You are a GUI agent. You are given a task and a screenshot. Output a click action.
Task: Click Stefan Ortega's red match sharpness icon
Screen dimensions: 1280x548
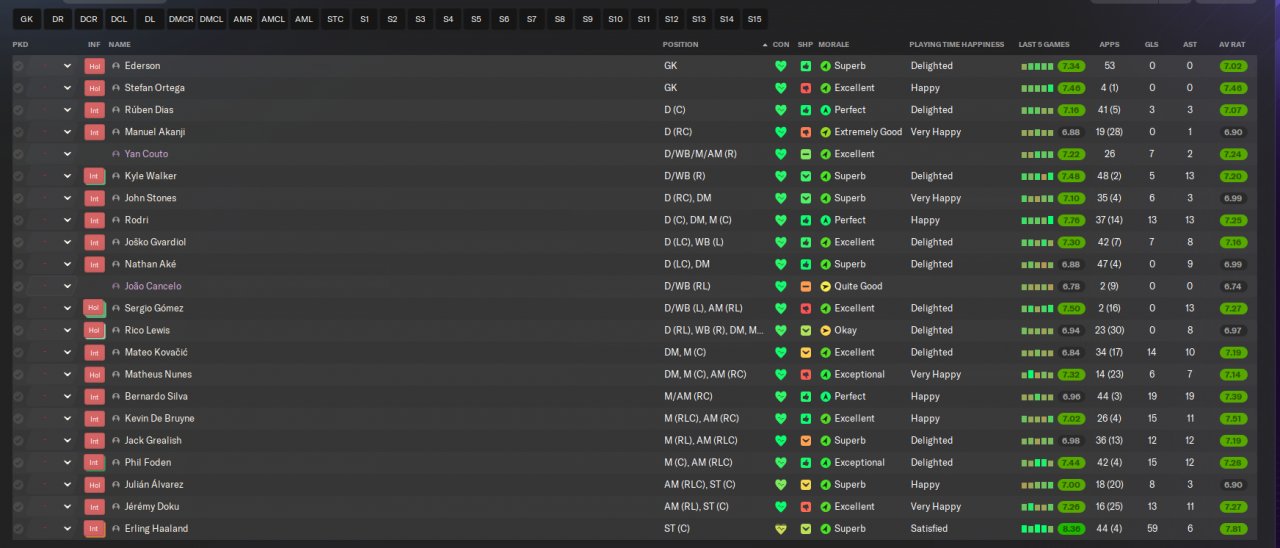pyautogui.click(x=806, y=88)
